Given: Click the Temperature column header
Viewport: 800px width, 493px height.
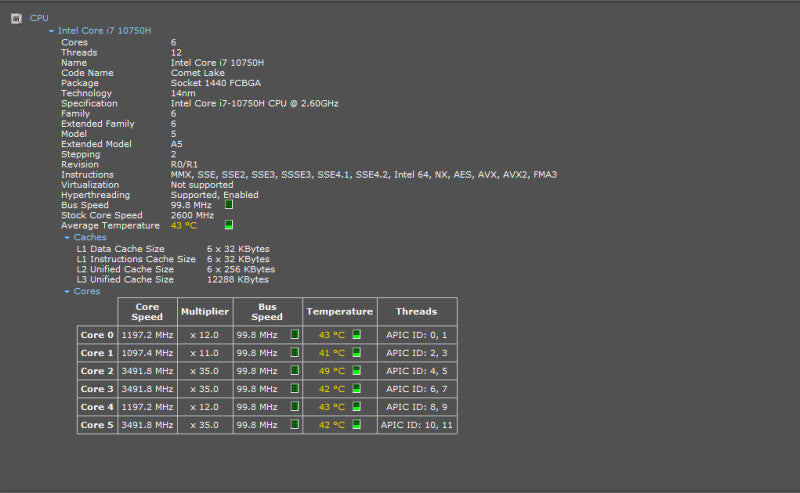Looking at the screenshot, I should coord(340,312).
